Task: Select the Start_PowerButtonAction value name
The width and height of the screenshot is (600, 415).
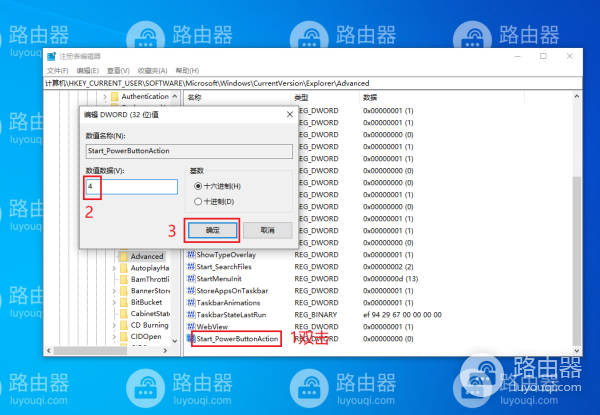Action: (x=237, y=339)
